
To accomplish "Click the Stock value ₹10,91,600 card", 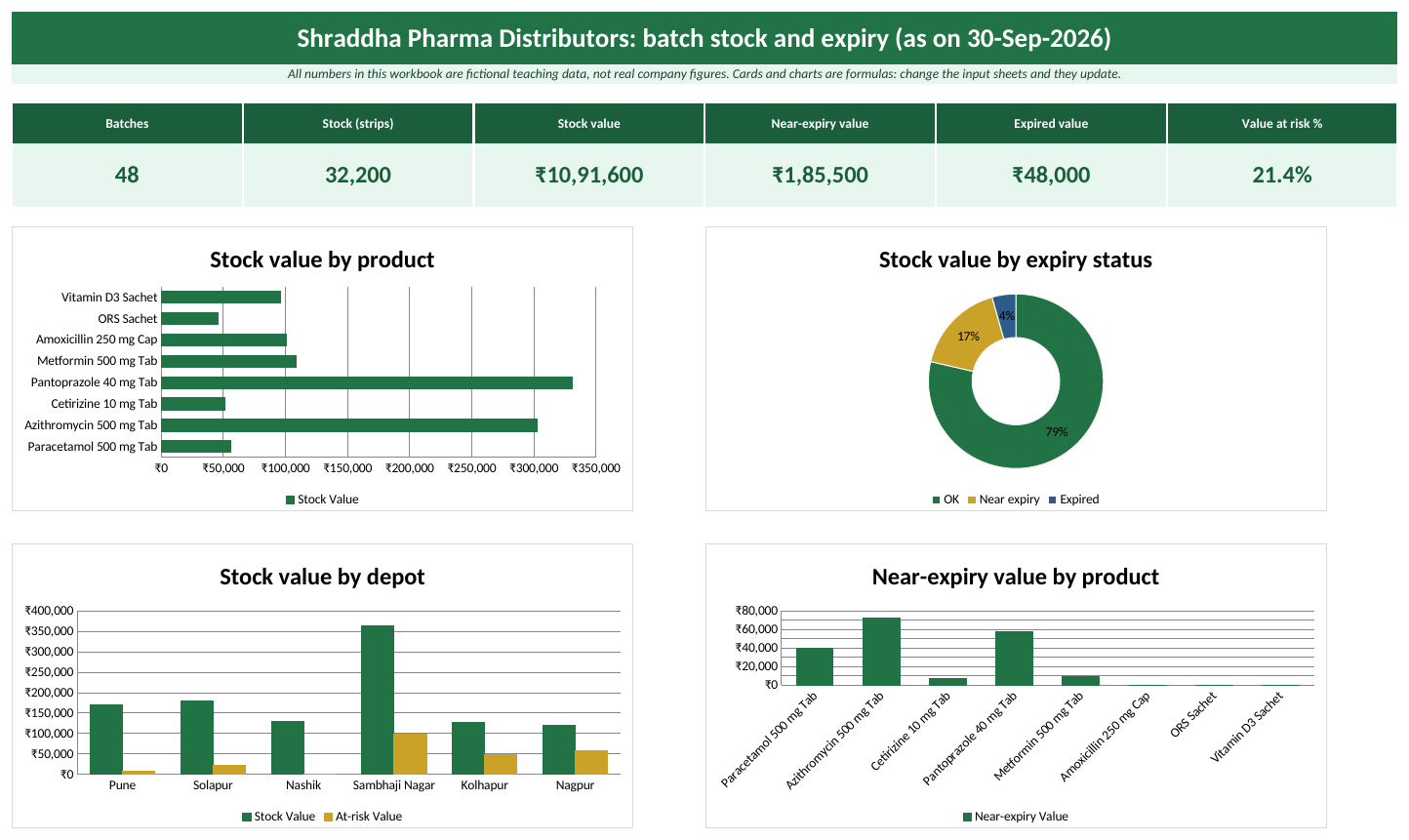I will (x=588, y=175).
